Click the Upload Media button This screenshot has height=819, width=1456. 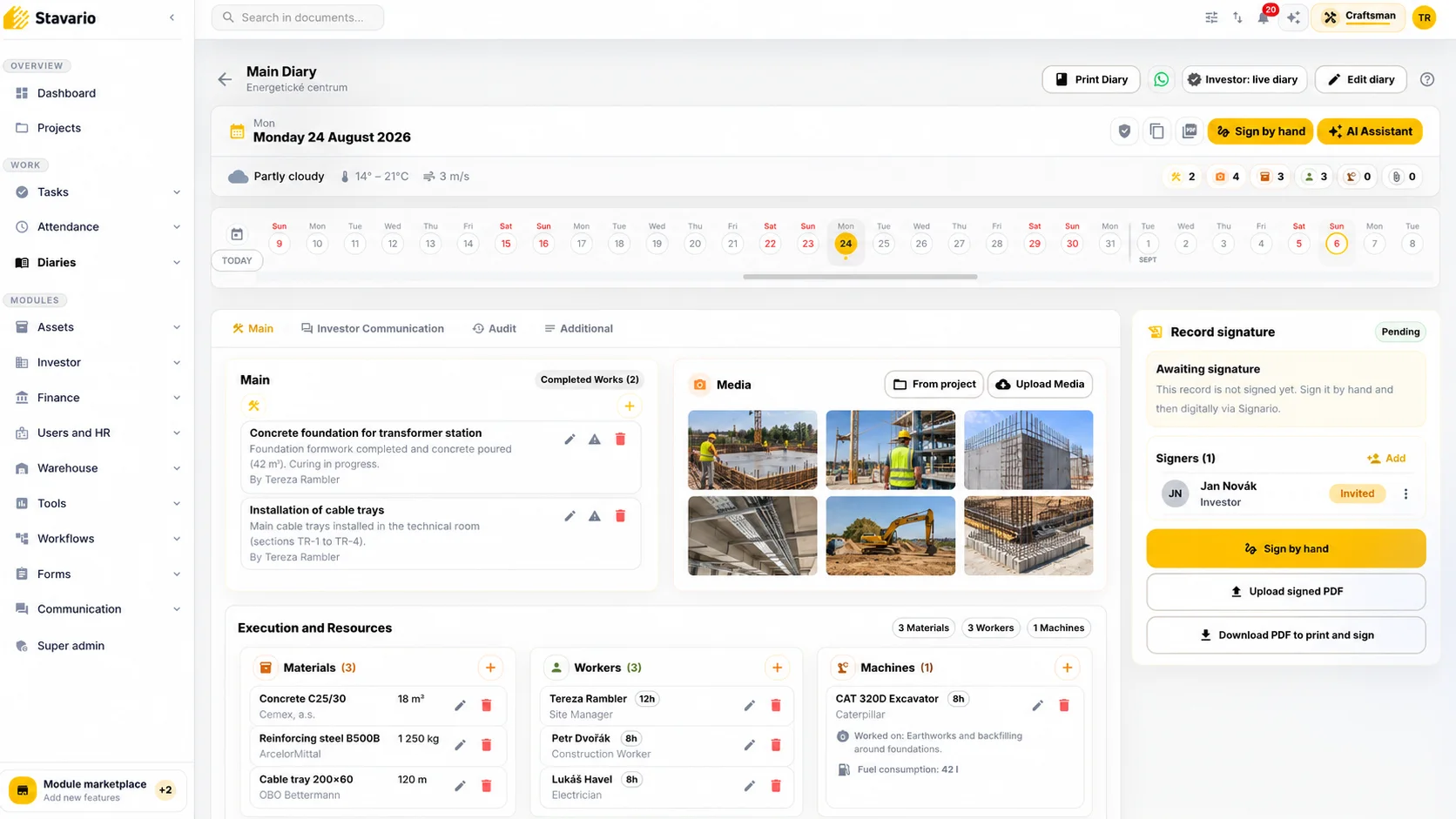(1040, 385)
